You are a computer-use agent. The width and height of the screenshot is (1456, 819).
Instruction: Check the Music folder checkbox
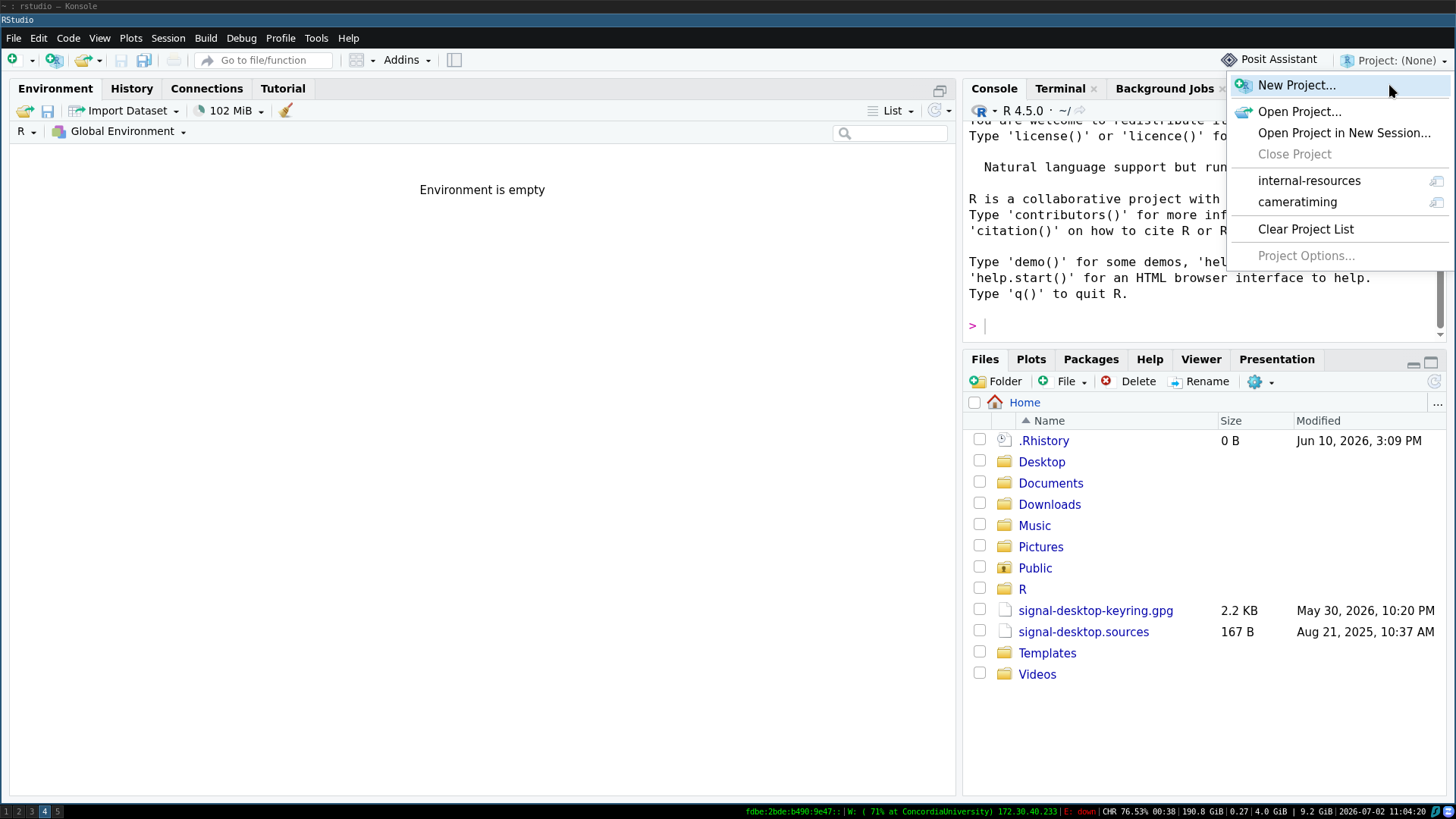(x=980, y=525)
